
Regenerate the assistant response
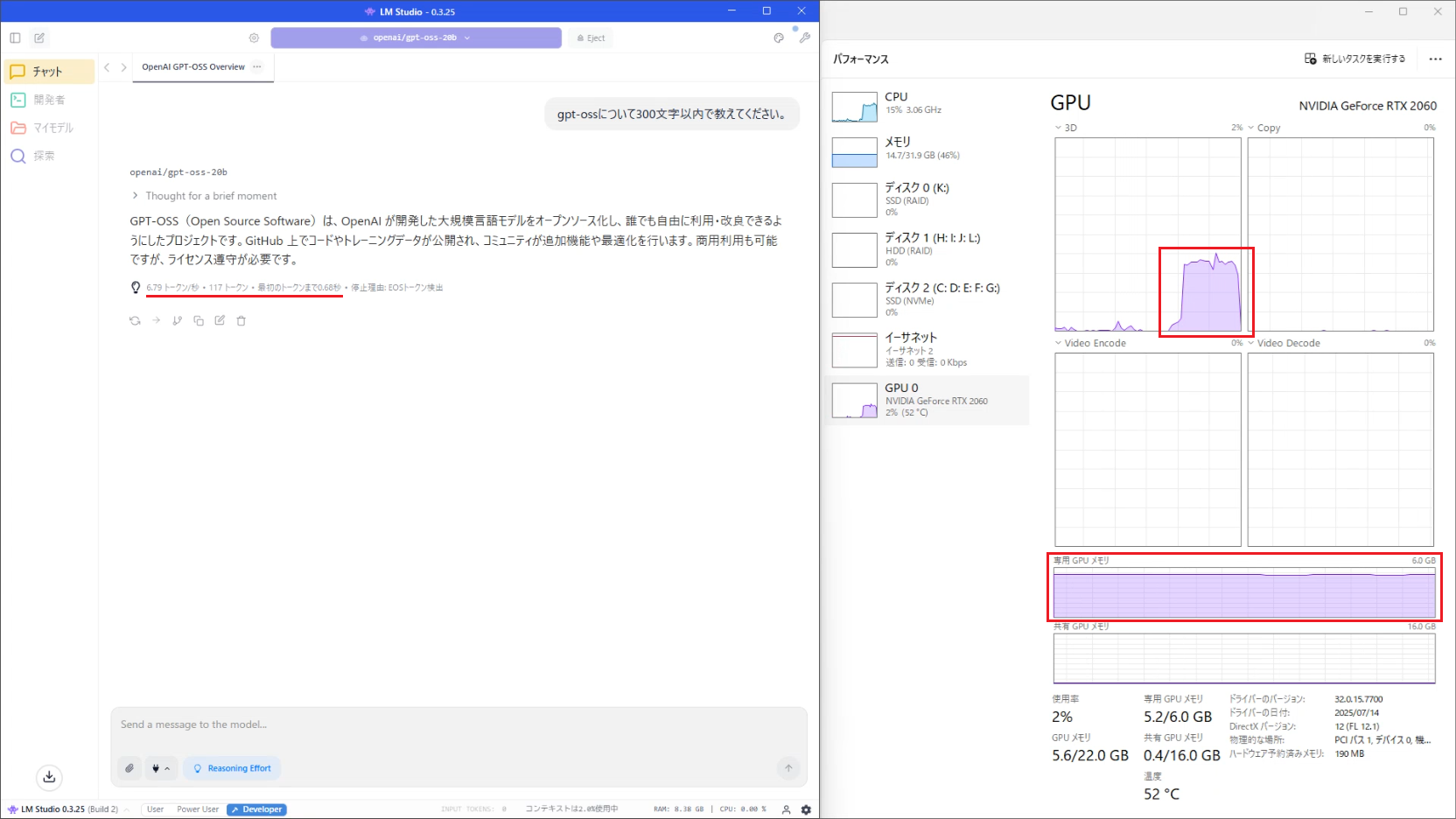[135, 321]
